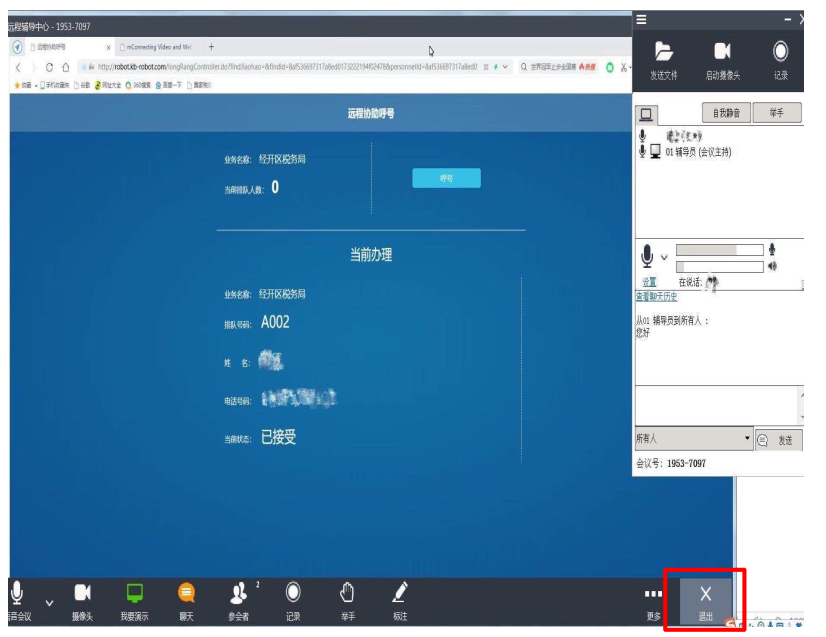
Task: Select the computer participants tab in side panel
Action: pyautogui.click(x=646, y=114)
